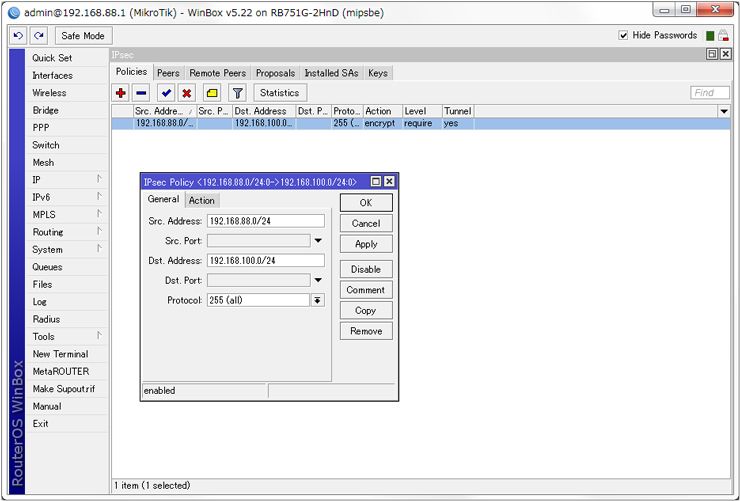Click the yellow Comment note icon

coord(212,93)
